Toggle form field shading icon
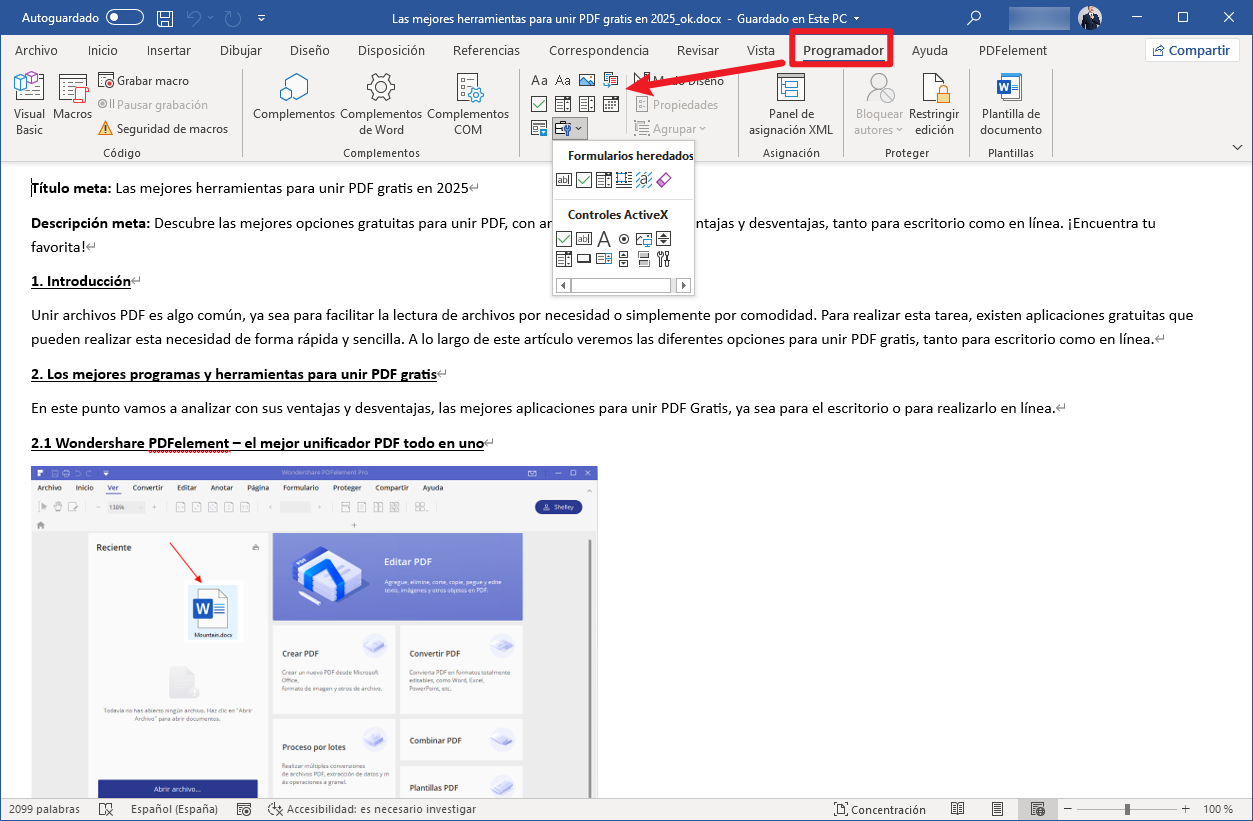The height and width of the screenshot is (821, 1253). [644, 180]
